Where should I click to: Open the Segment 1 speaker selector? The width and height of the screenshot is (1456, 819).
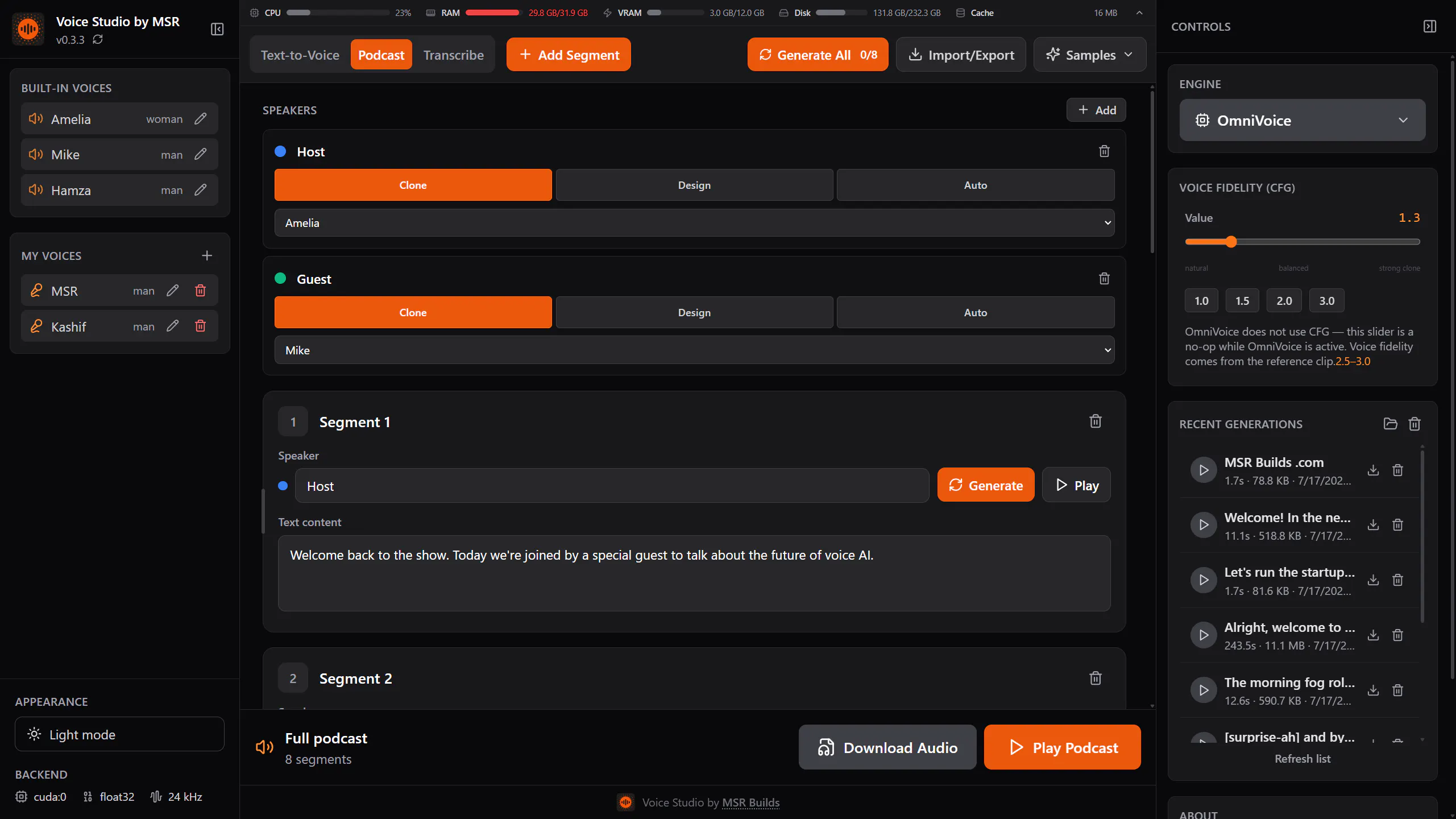coord(612,486)
